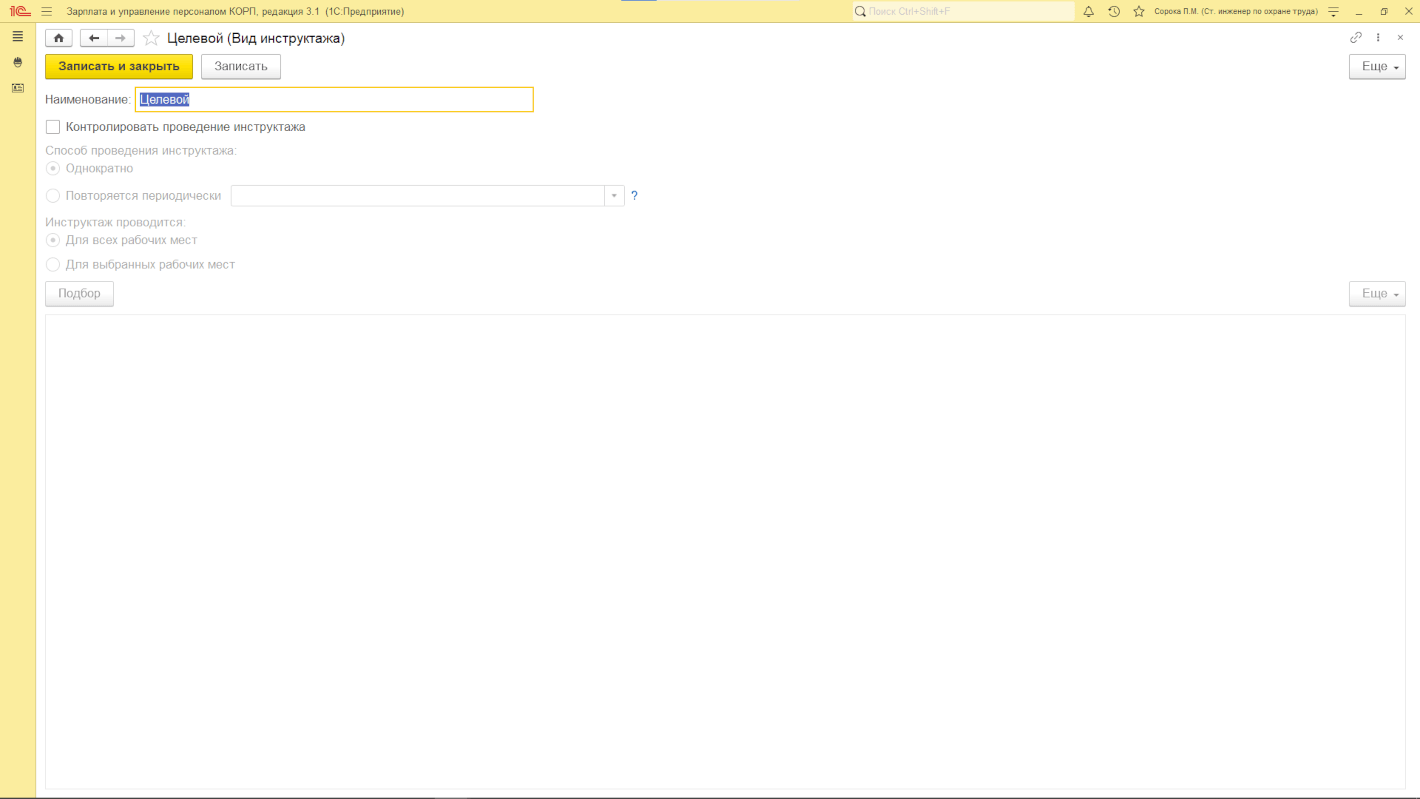Image resolution: width=1420 pixels, height=799 pixels.
Task: Open the form's three-dot menu
Action: click(1378, 38)
